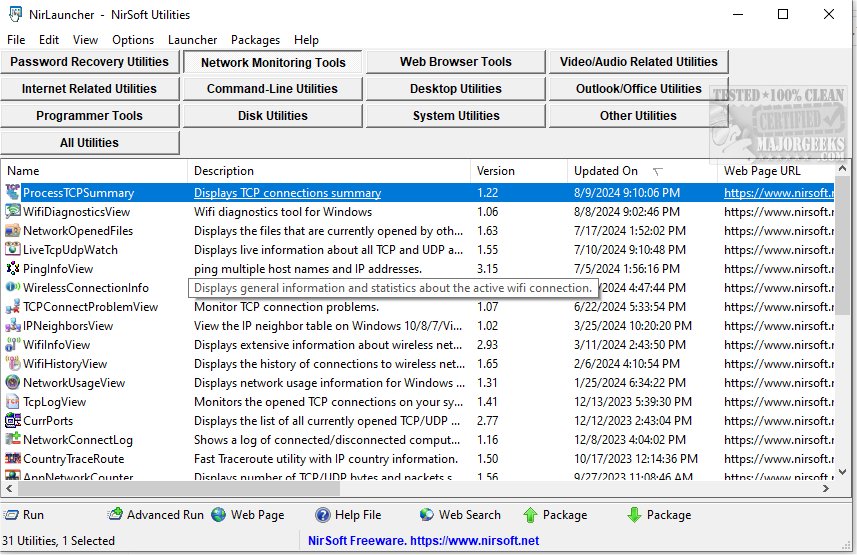Go to previous Package with up arrow
The image size is (857, 555).
[555, 515]
